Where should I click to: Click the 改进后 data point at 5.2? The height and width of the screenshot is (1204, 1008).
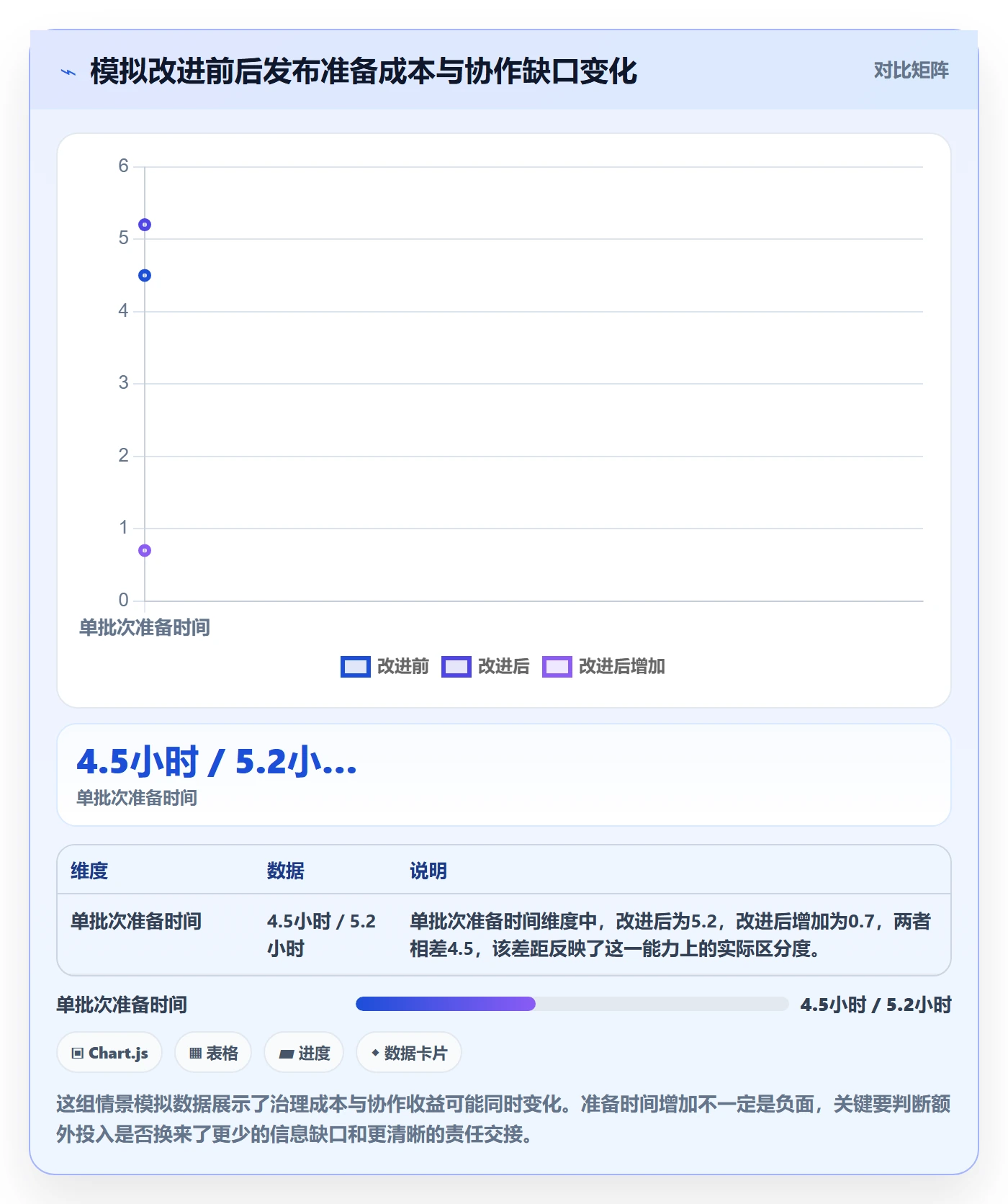click(145, 225)
